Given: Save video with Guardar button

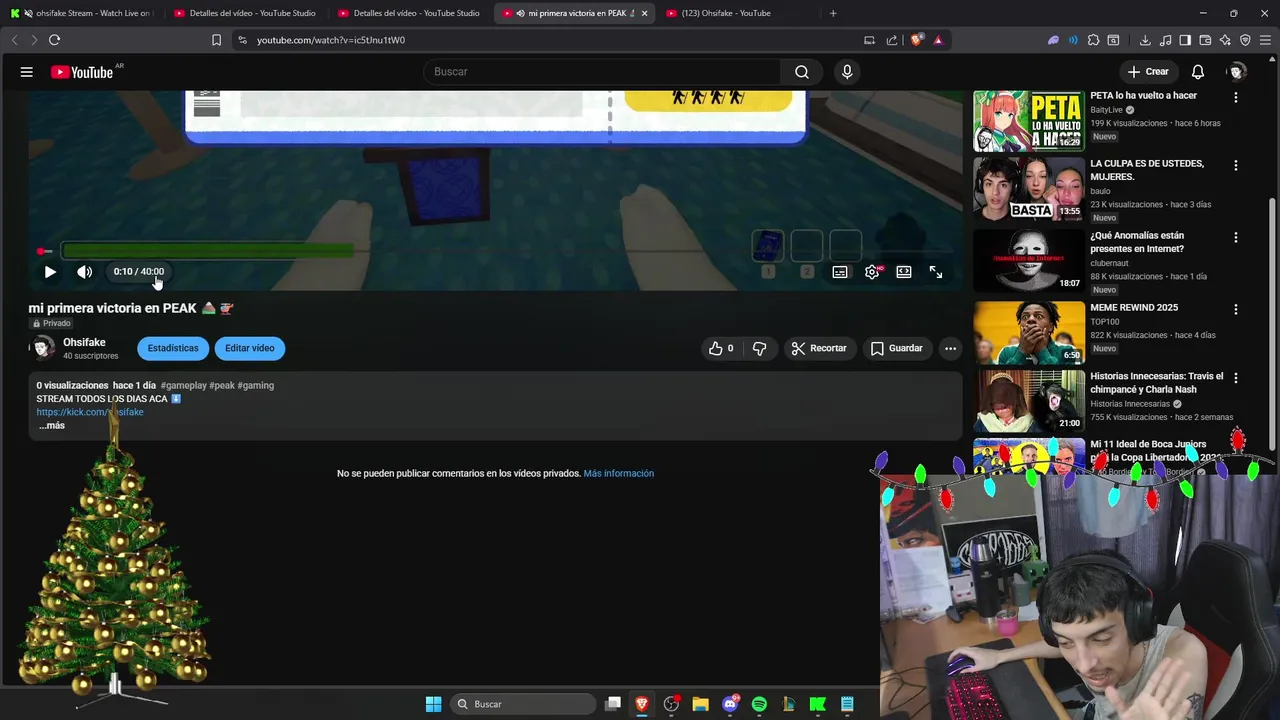Looking at the screenshot, I should pos(897,348).
